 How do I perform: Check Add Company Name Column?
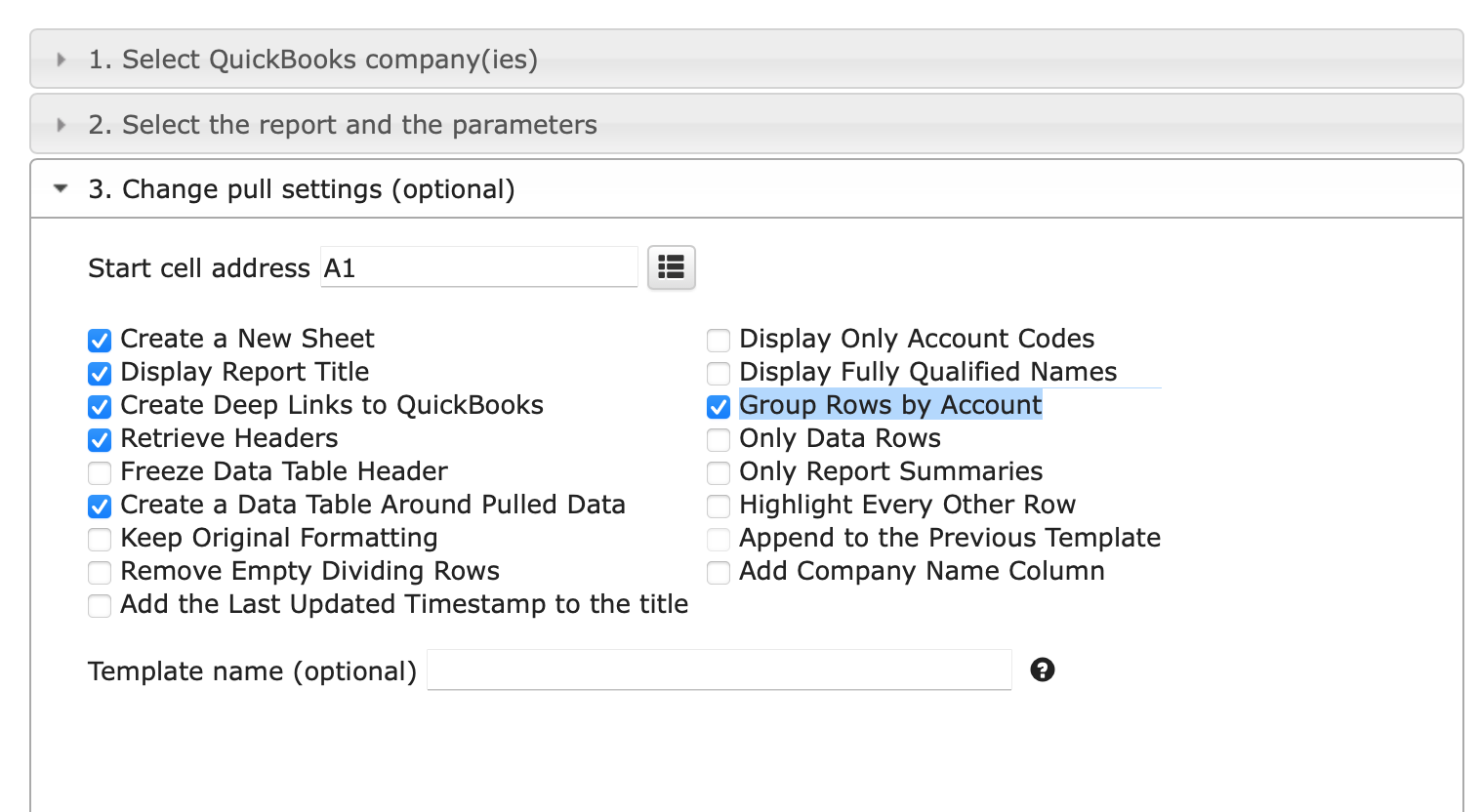tap(719, 572)
